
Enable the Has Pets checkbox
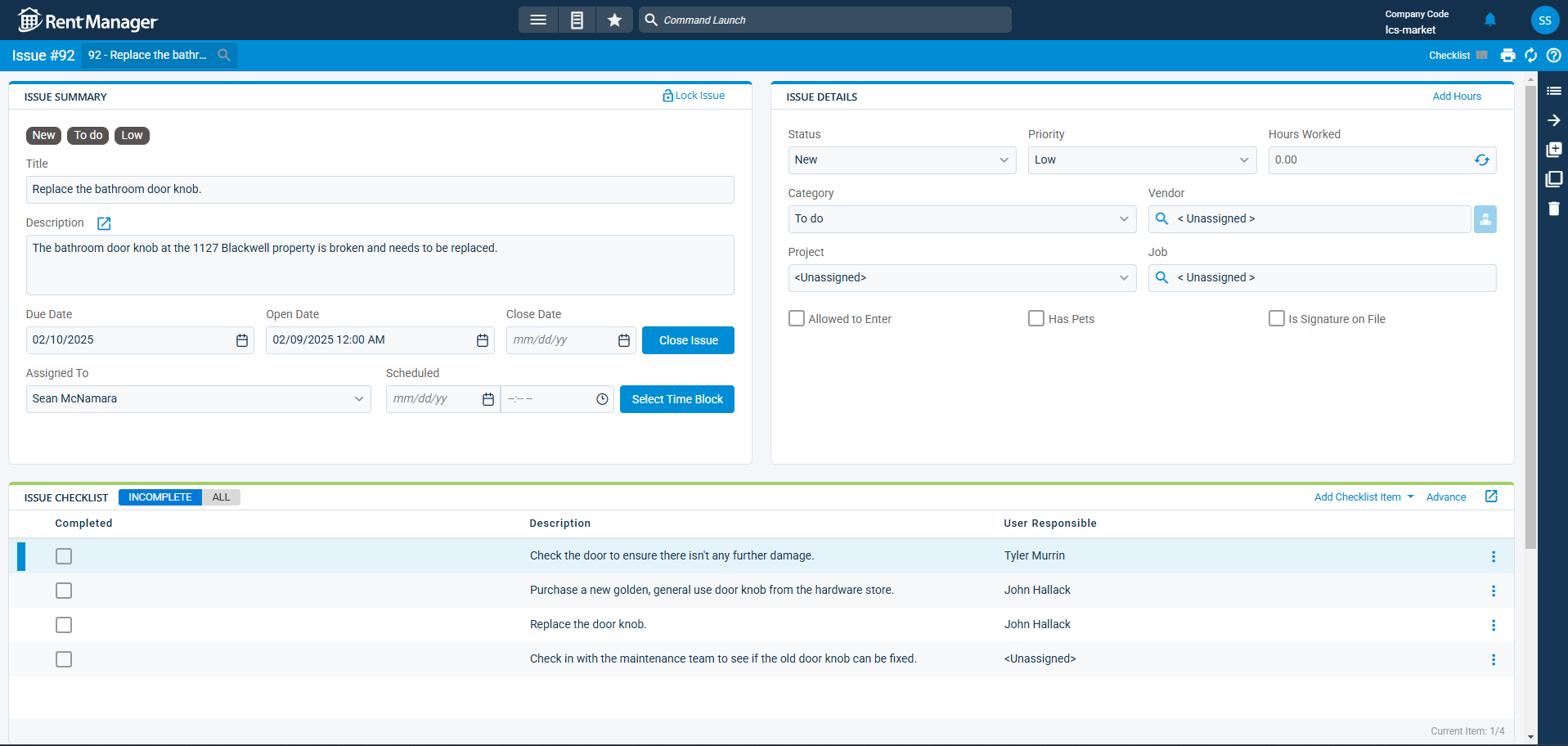[x=1036, y=319]
